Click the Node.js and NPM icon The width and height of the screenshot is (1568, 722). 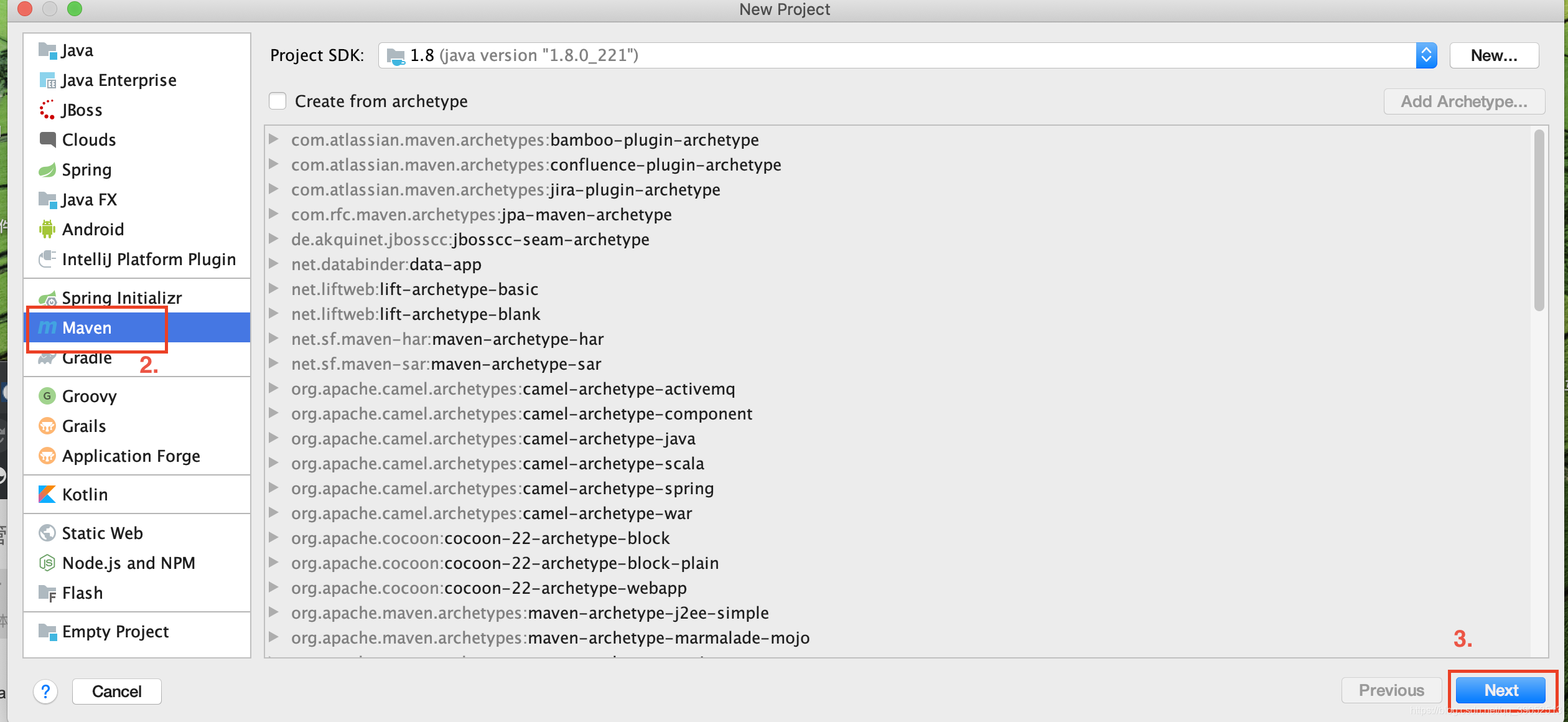click(x=47, y=563)
